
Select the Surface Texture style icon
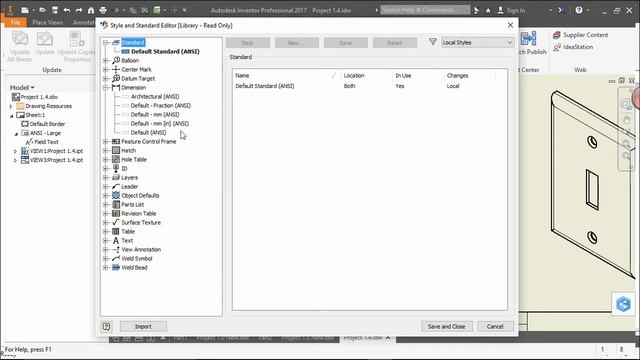point(116,222)
